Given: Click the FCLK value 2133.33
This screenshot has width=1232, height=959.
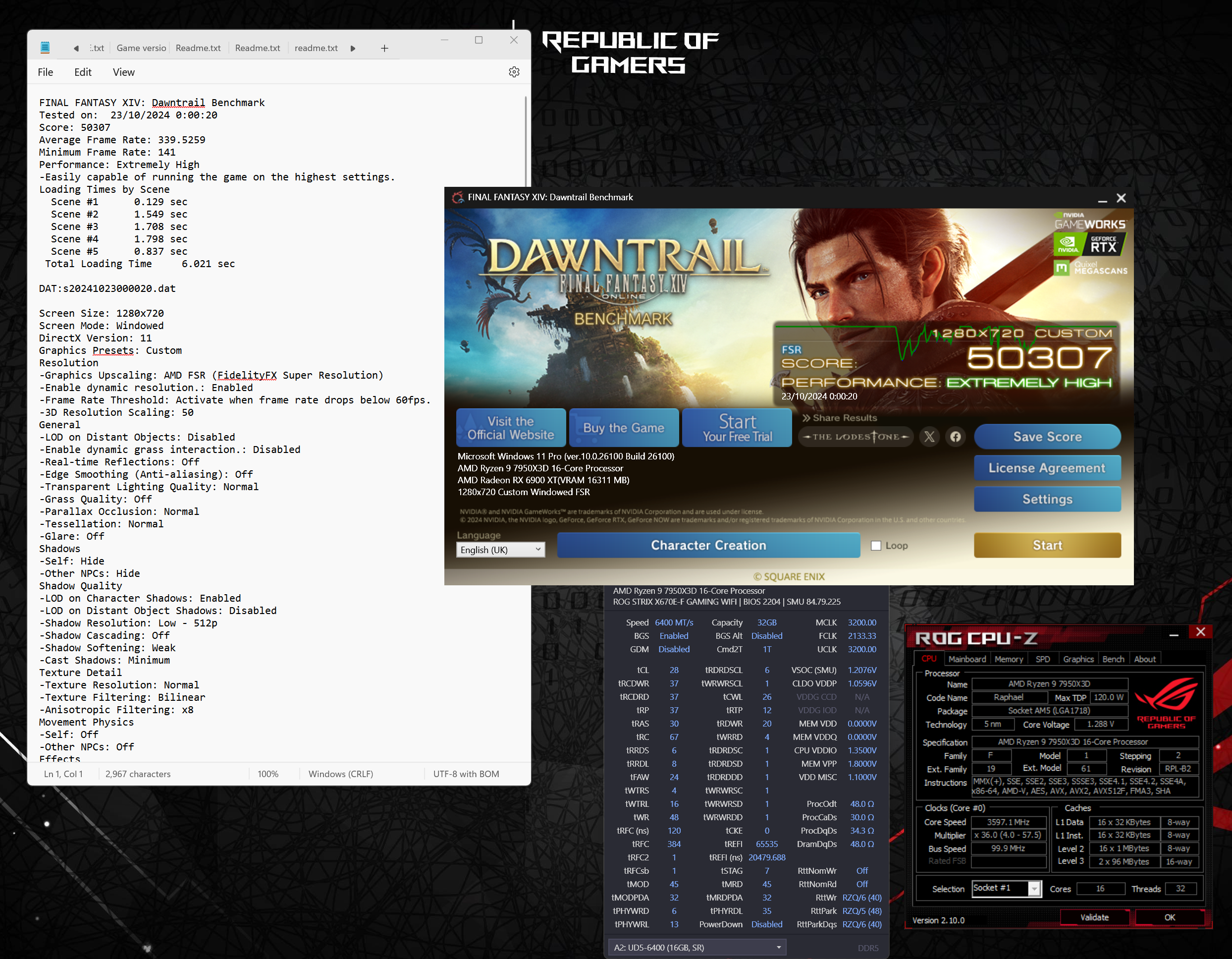Looking at the screenshot, I should [x=862, y=635].
